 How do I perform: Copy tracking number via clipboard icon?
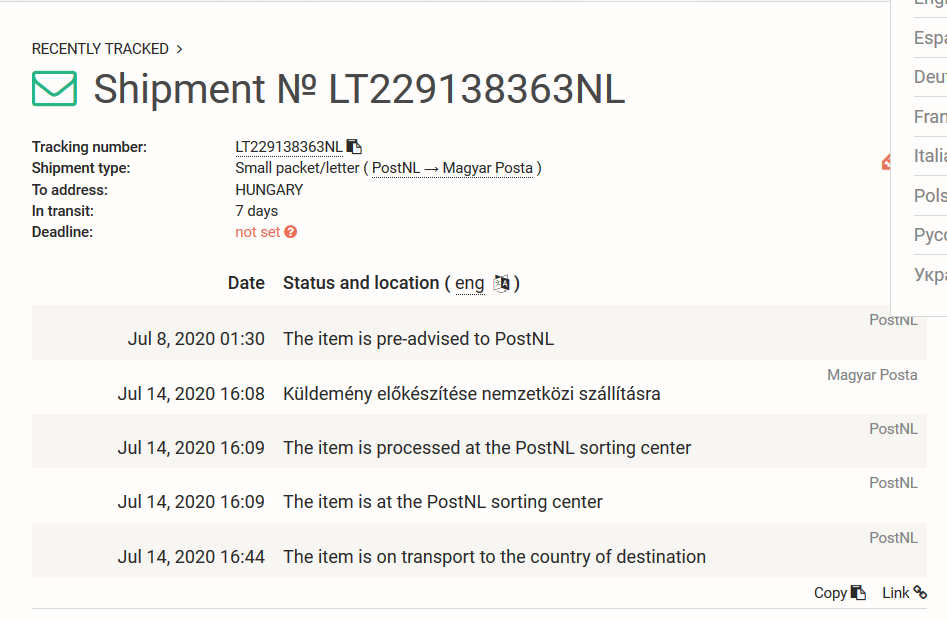click(354, 147)
